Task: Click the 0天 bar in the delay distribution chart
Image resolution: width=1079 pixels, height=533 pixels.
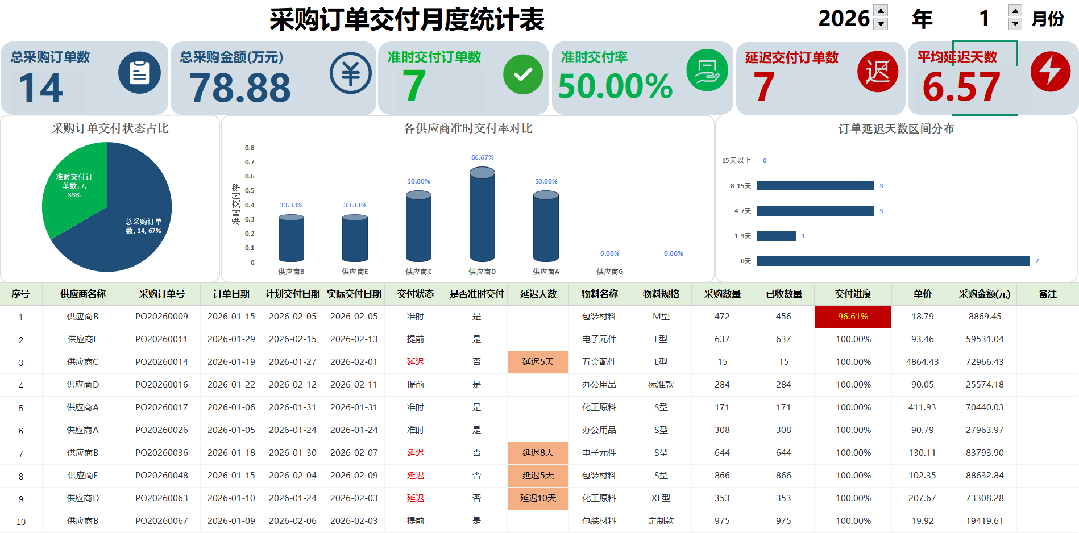Action: coord(893,261)
